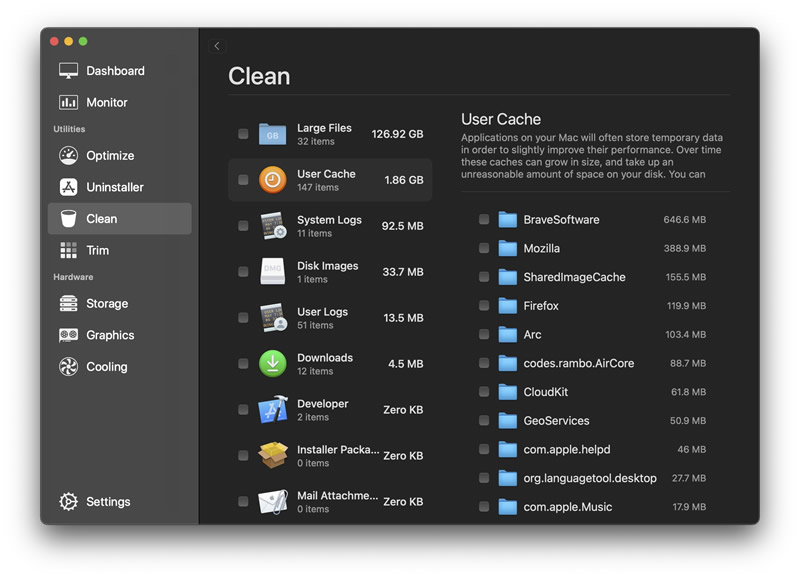This screenshot has width=800, height=578.
Task: Select the Downloads 12 items subtitle
Action: (x=315, y=371)
